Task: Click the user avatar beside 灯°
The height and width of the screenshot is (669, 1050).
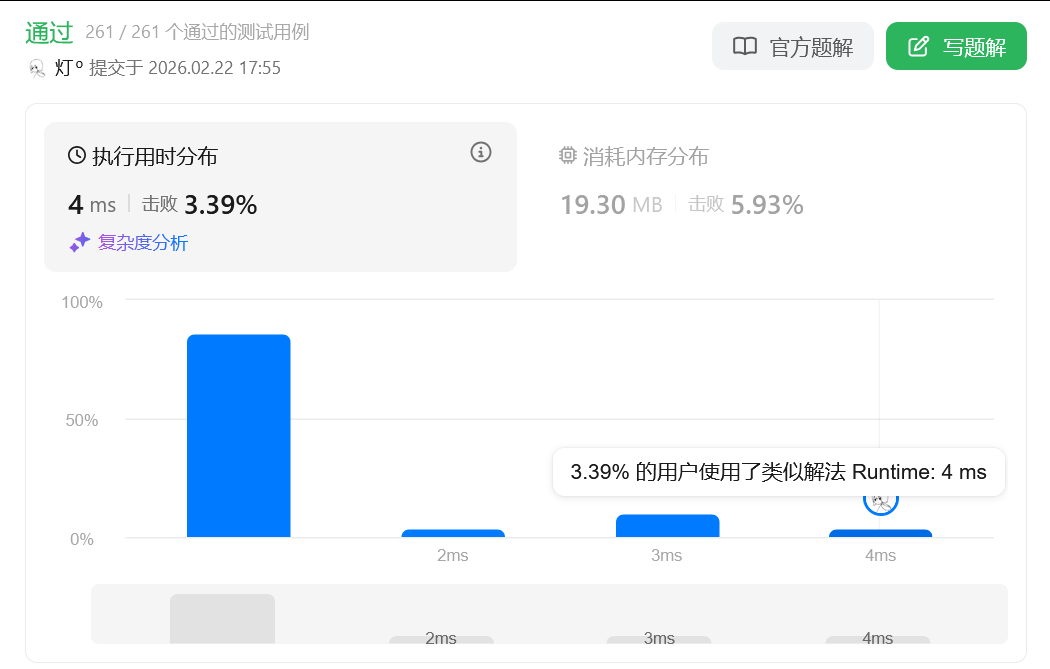Action: point(37,68)
